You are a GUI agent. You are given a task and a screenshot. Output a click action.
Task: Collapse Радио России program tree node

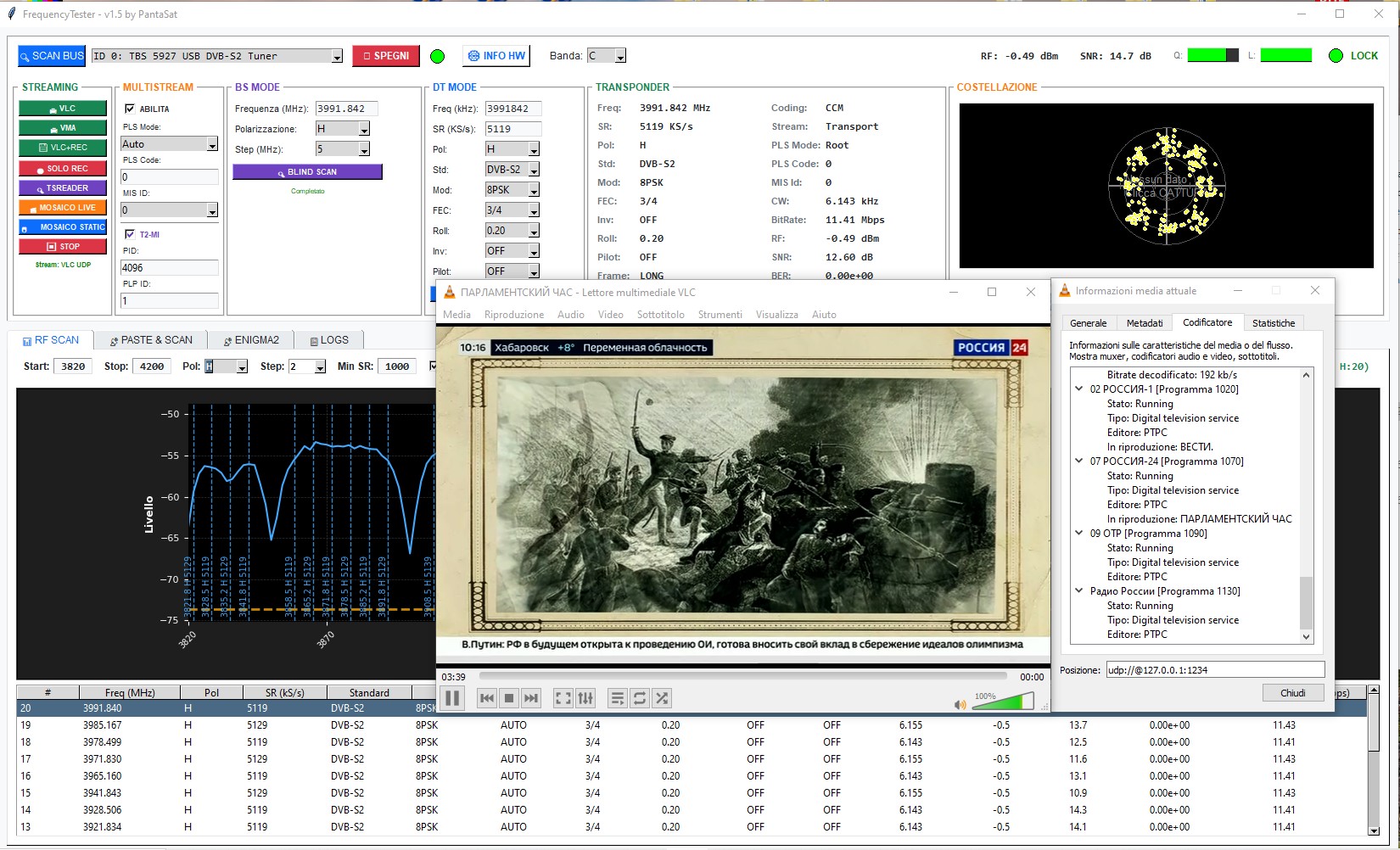tap(1079, 591)
